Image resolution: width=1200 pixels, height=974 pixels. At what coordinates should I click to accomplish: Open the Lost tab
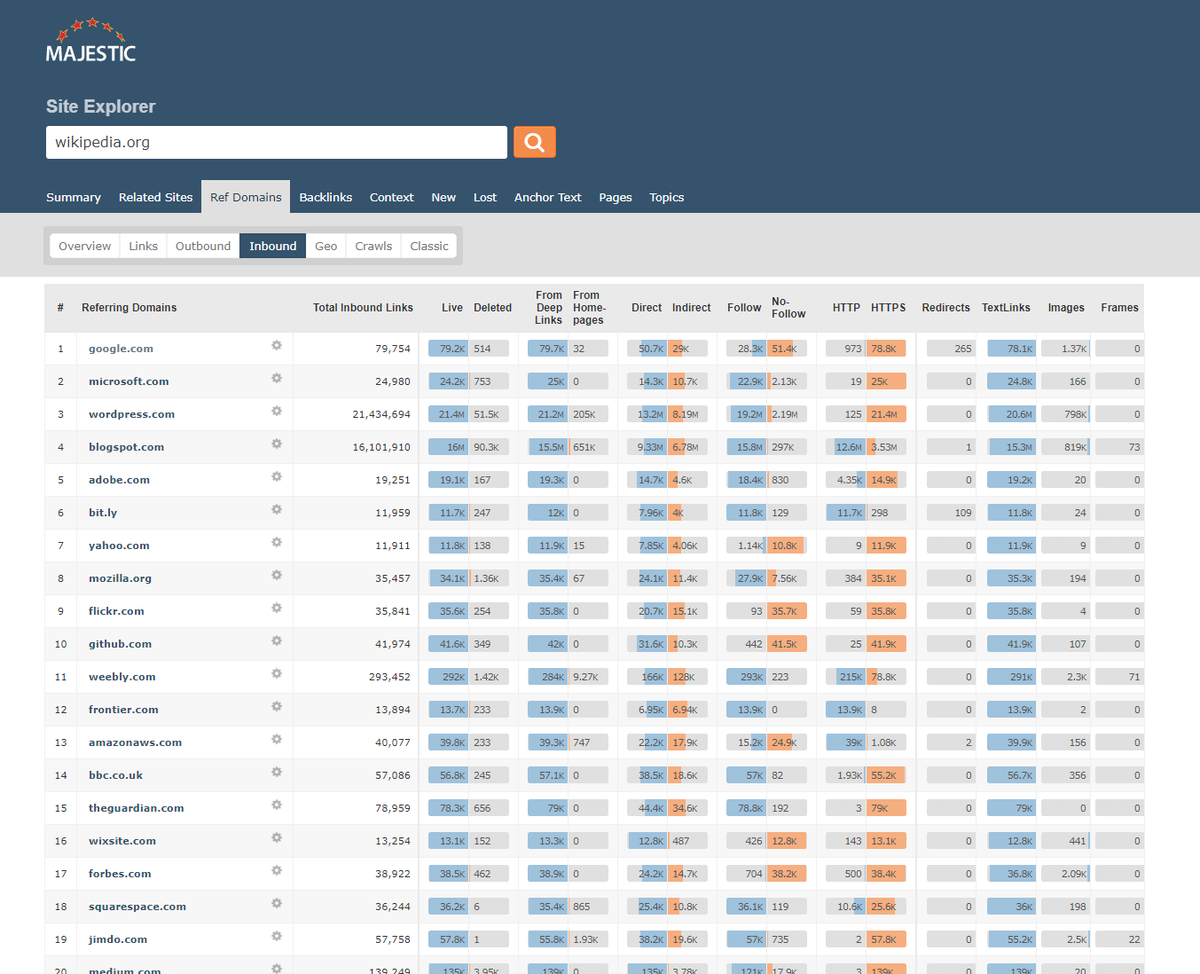485,197
